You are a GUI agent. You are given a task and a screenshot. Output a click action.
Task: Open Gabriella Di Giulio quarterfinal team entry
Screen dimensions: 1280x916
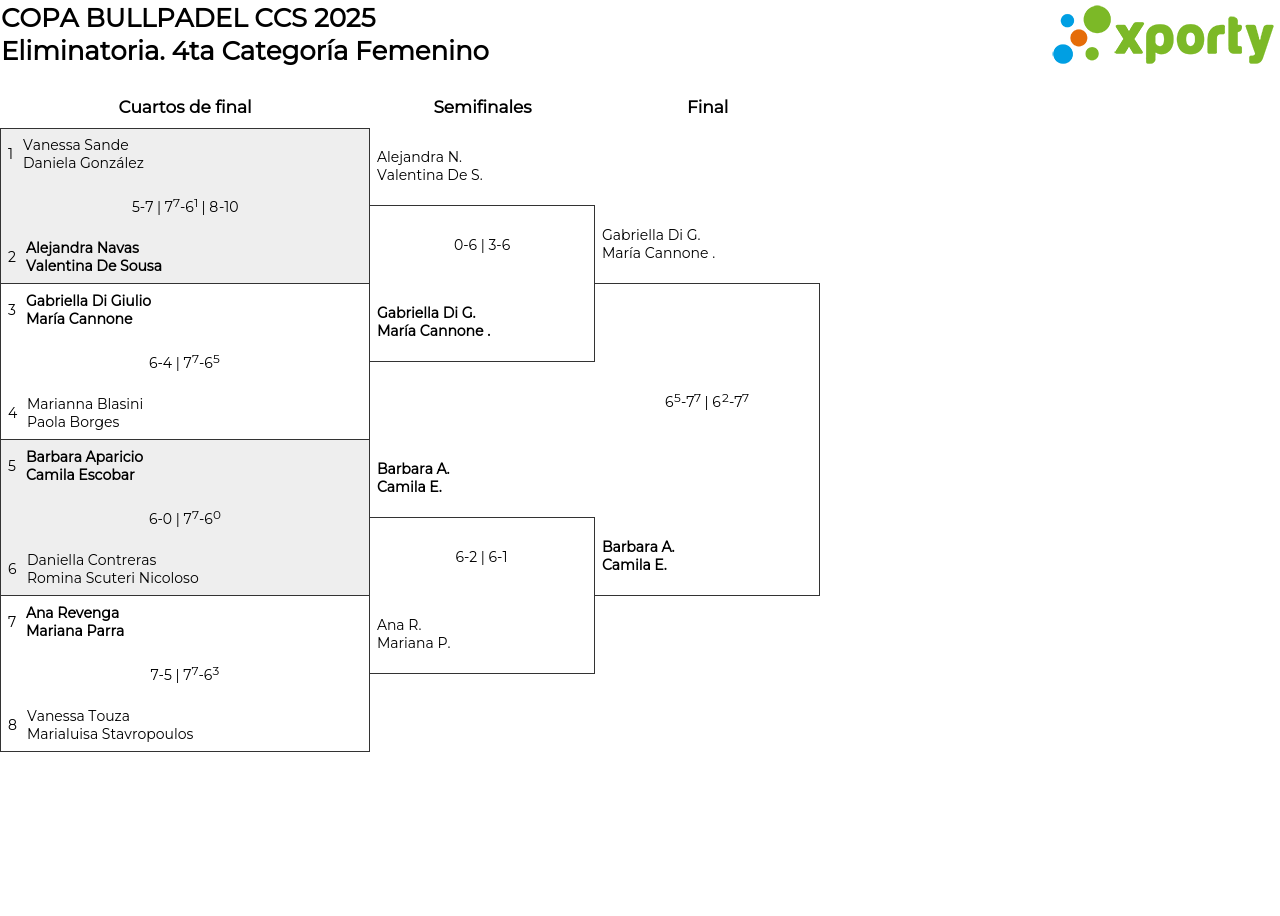(88, 310)
